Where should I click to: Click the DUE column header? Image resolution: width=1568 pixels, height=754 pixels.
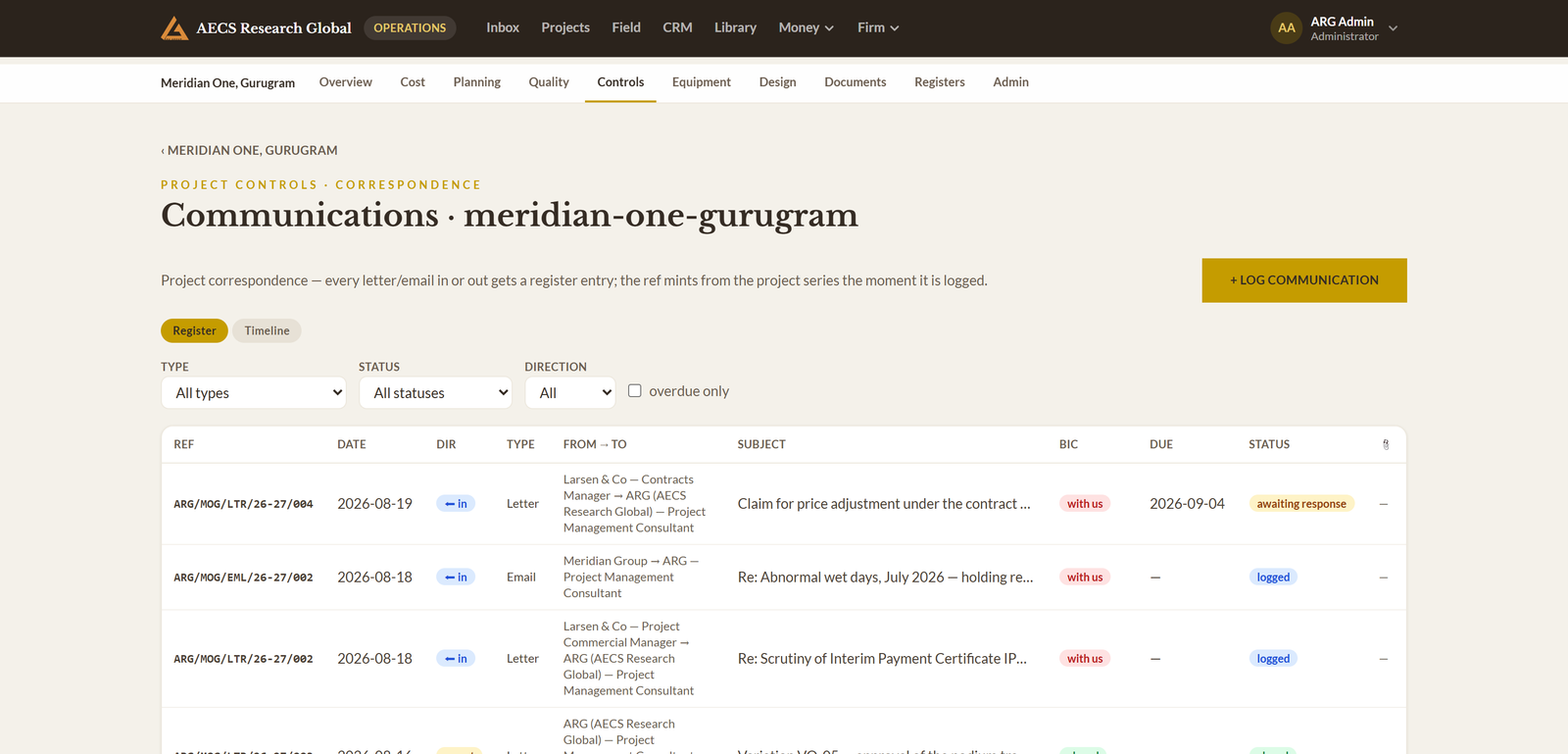[x=1161, y=444]
